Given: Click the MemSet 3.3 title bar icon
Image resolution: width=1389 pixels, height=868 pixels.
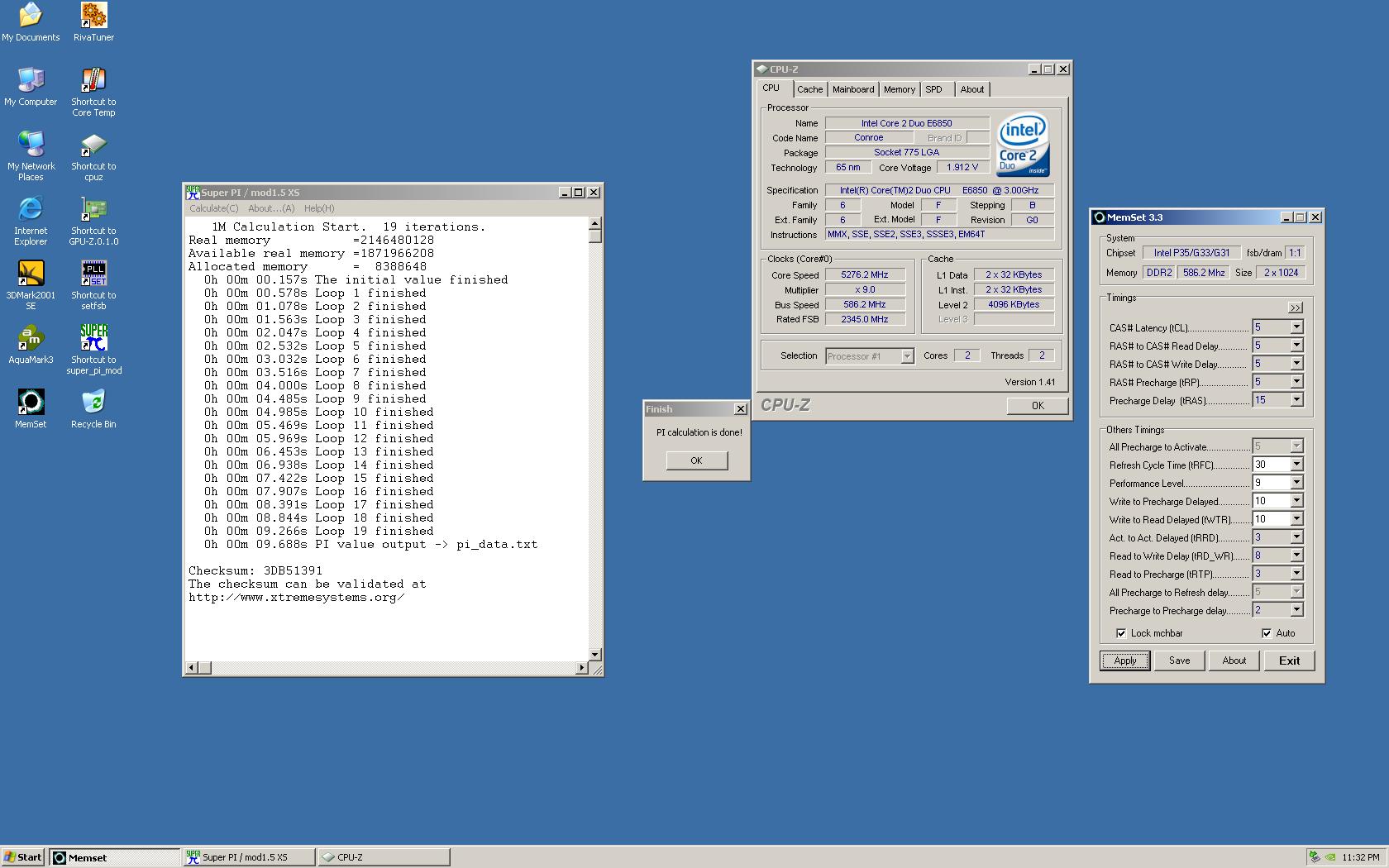Looking at the screenshot, I should click(x=1100, y=217).
